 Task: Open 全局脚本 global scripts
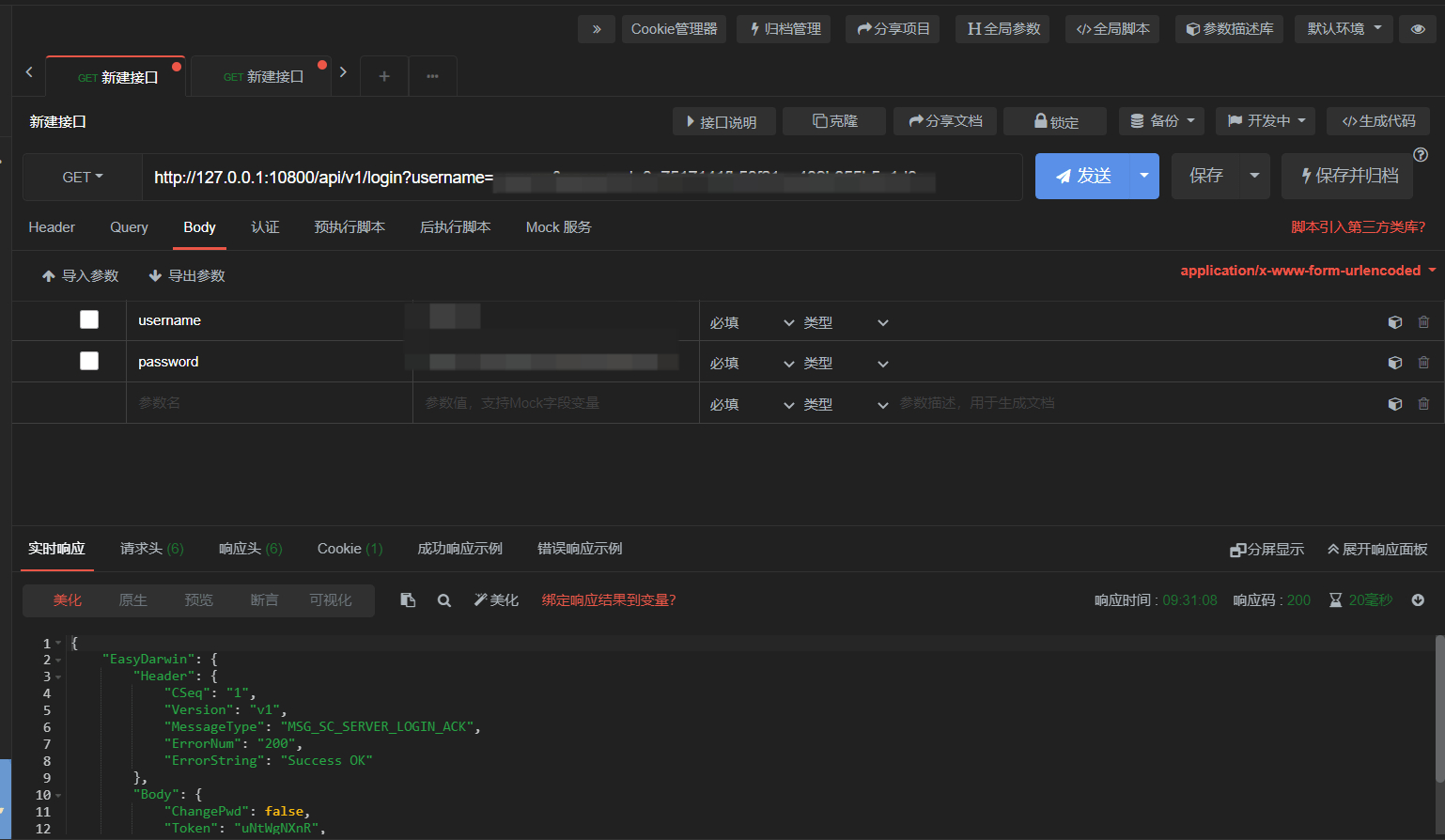click(1112, 29)
